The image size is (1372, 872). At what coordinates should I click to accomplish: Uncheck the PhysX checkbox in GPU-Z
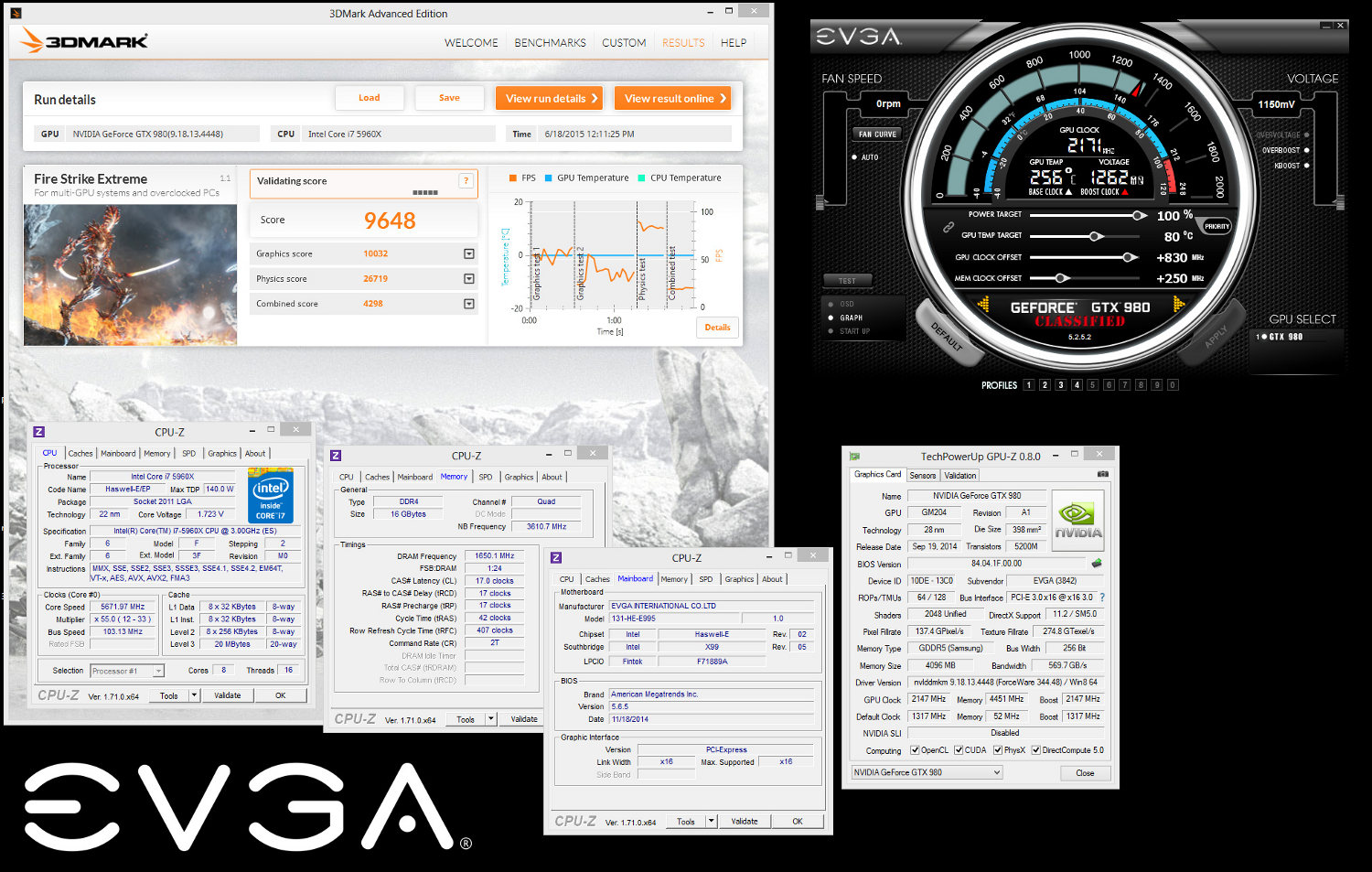(x=998, y=750)
